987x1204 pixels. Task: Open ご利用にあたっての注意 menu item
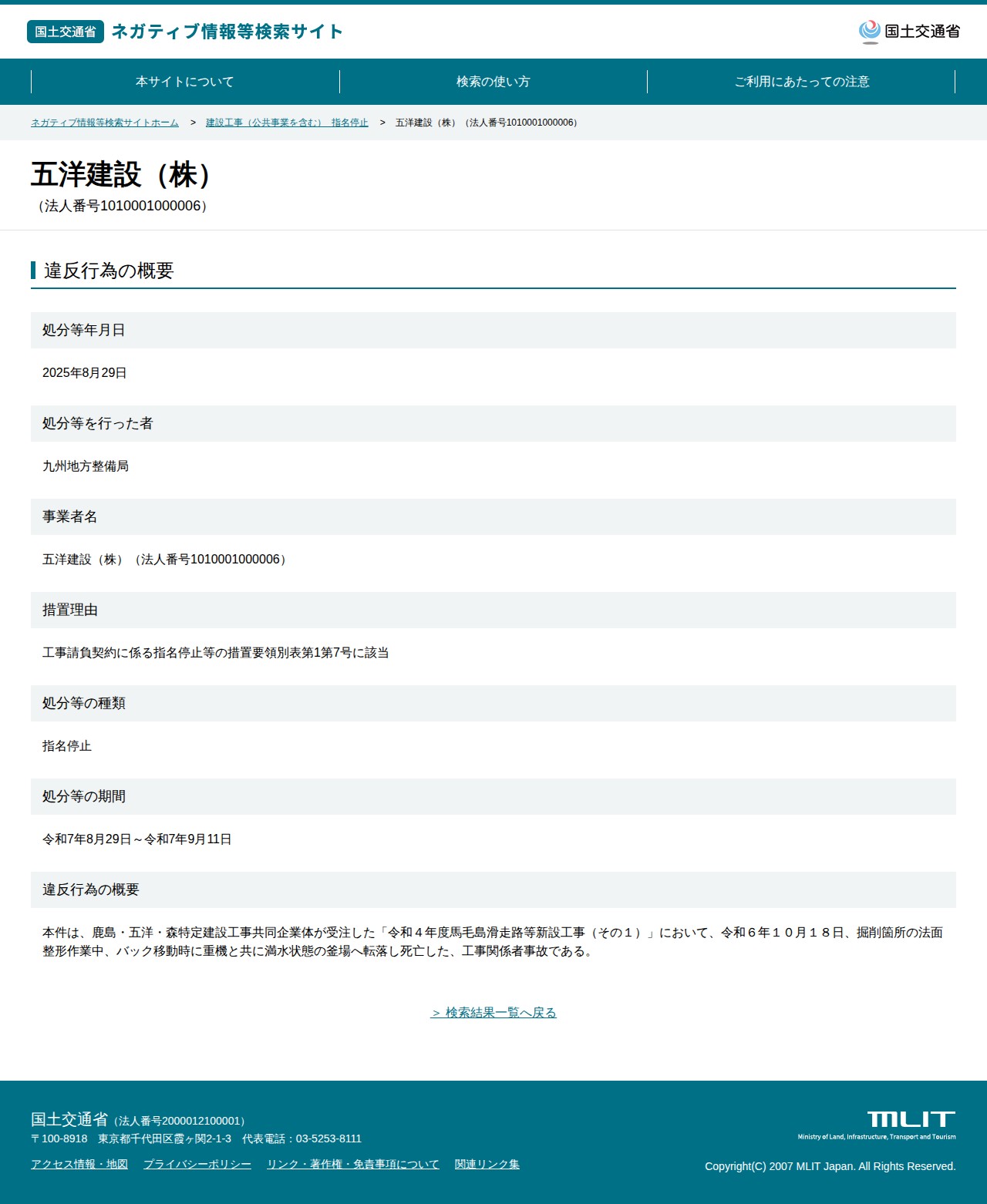(802, 82)
